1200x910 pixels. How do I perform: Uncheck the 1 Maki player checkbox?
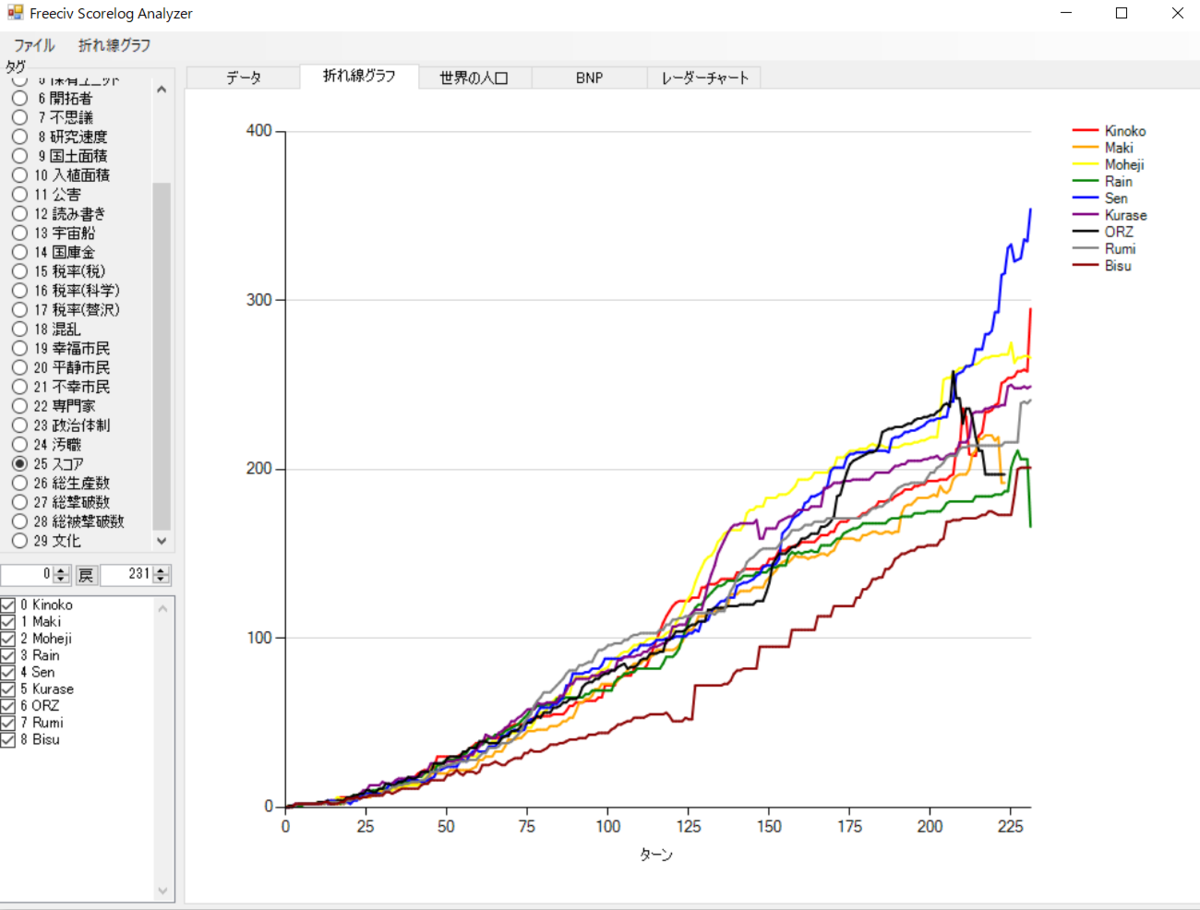8,622
